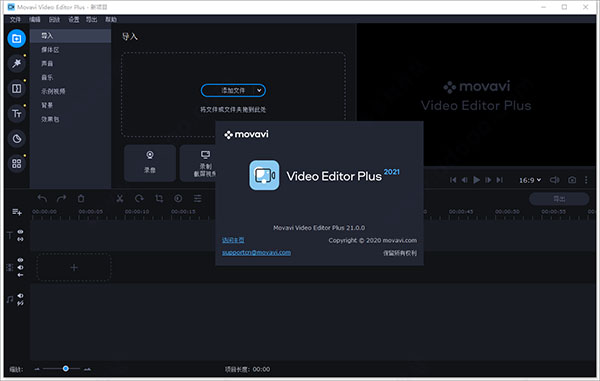Image resolution: width=600 pixels, height=381 pixels.
Task: Step forward one frame in preview
Action: coord(488,180)
